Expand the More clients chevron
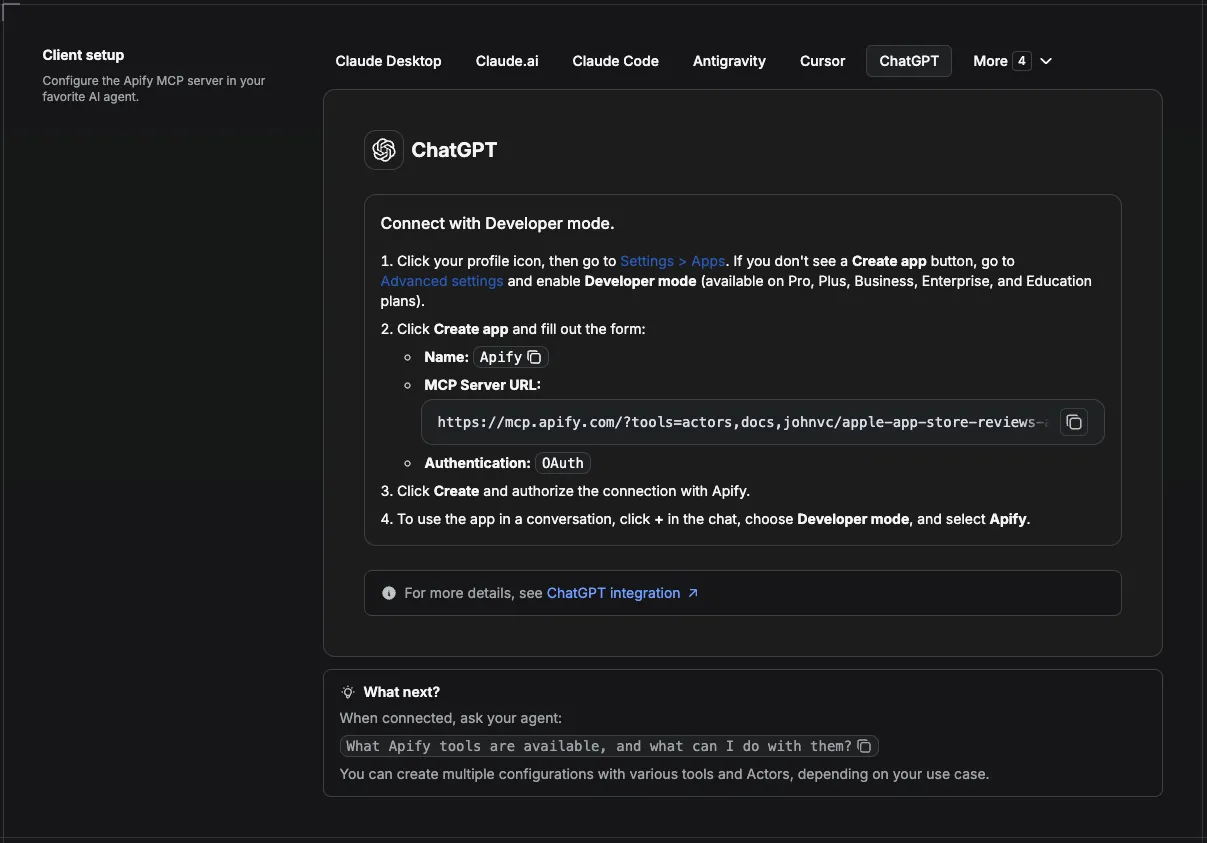The width and height of the screenshot is (1207, 843). pyautogui.click(x=1046, y=61)
